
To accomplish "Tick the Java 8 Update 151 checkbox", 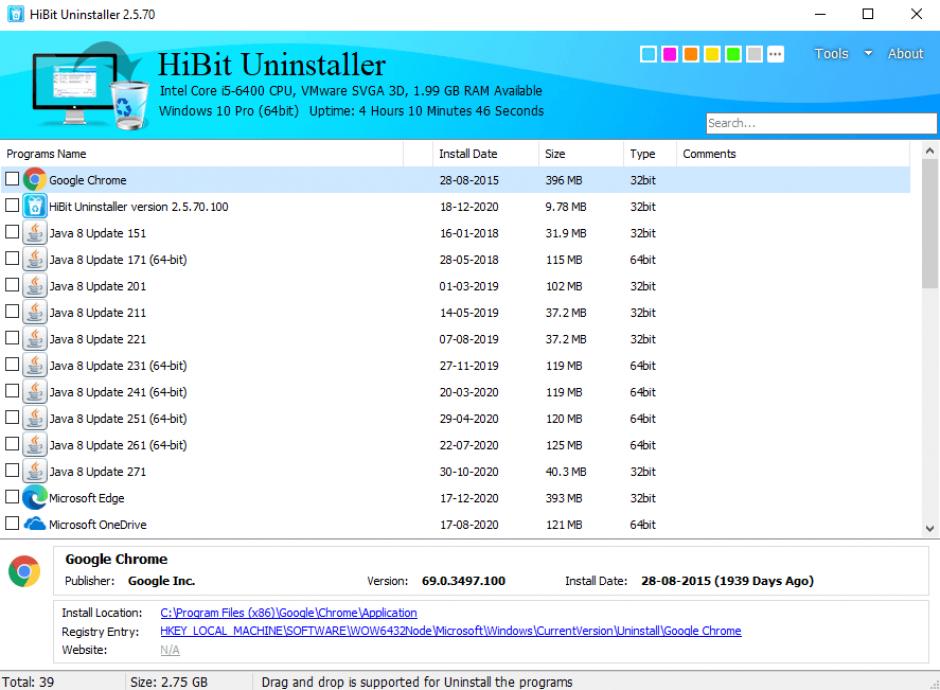I will tap(12, 231).
